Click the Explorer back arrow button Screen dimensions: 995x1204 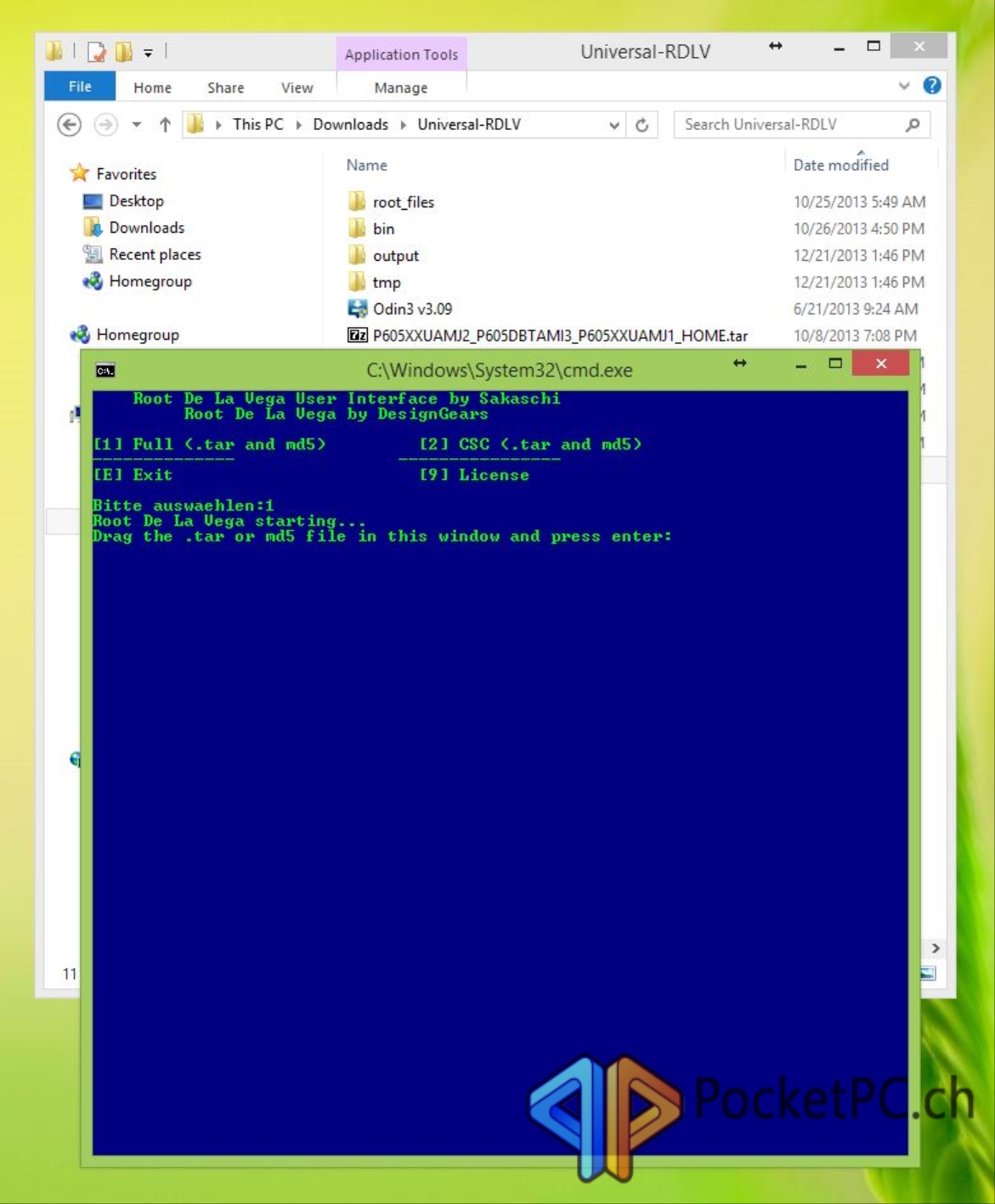tap(69, 125)
